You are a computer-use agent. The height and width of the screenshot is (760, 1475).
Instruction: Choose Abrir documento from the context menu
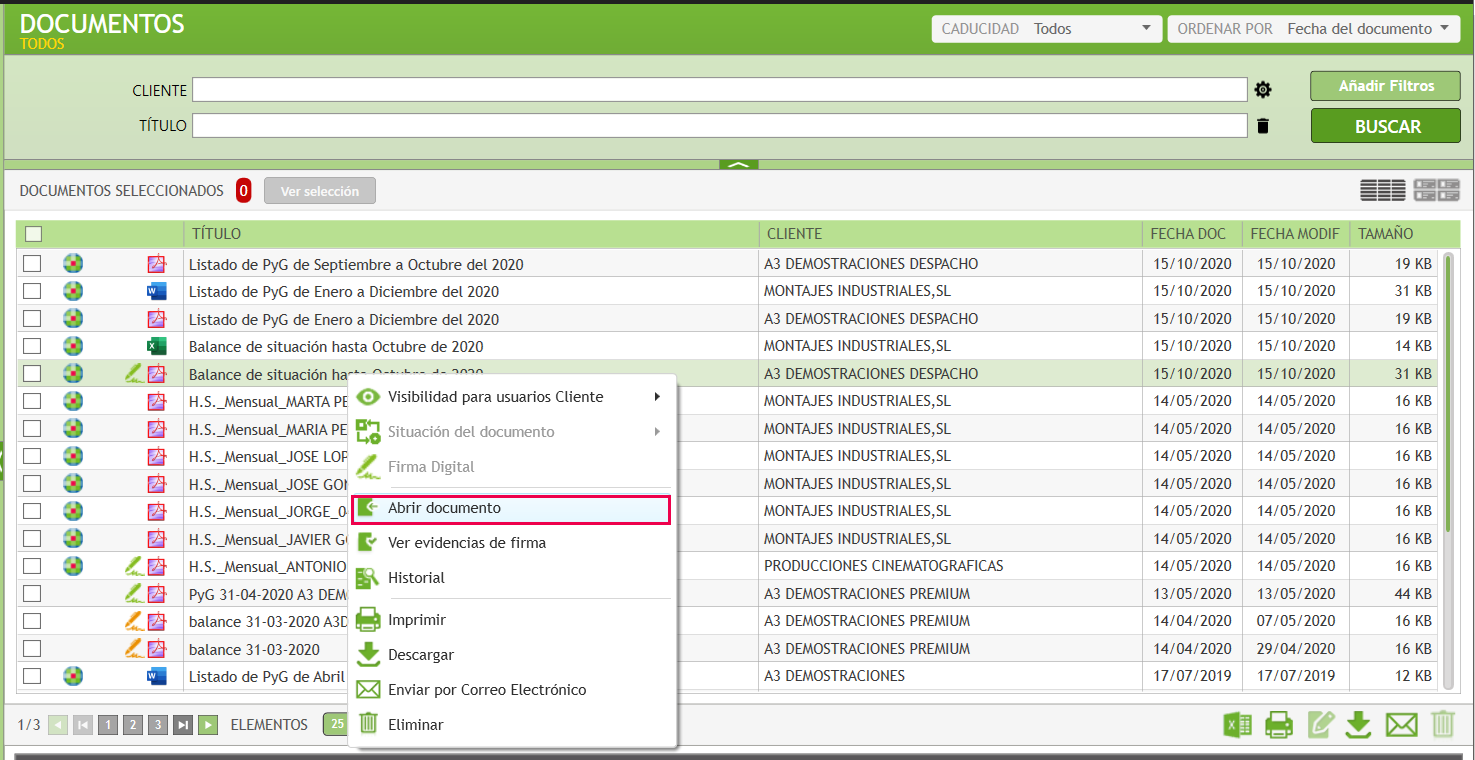coord(510,508)
